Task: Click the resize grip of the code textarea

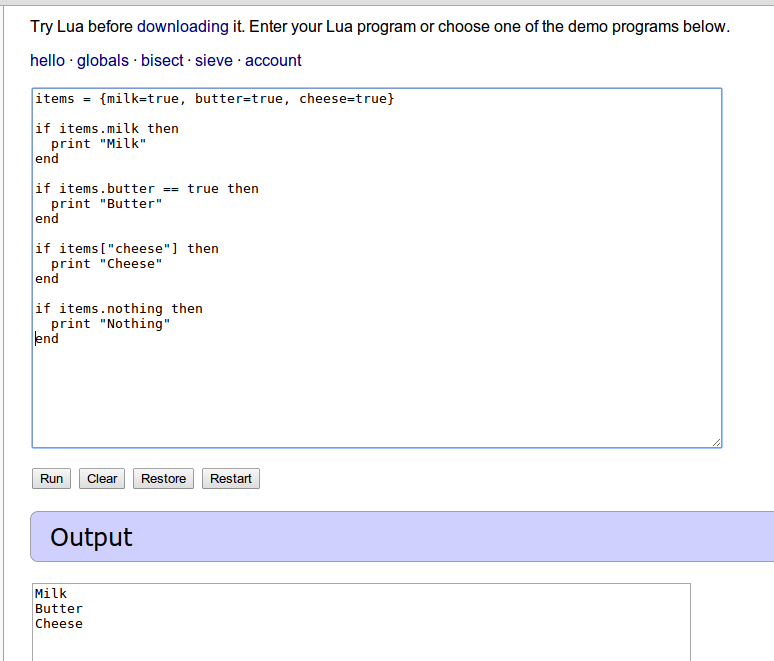Action: tap(717, 443)
